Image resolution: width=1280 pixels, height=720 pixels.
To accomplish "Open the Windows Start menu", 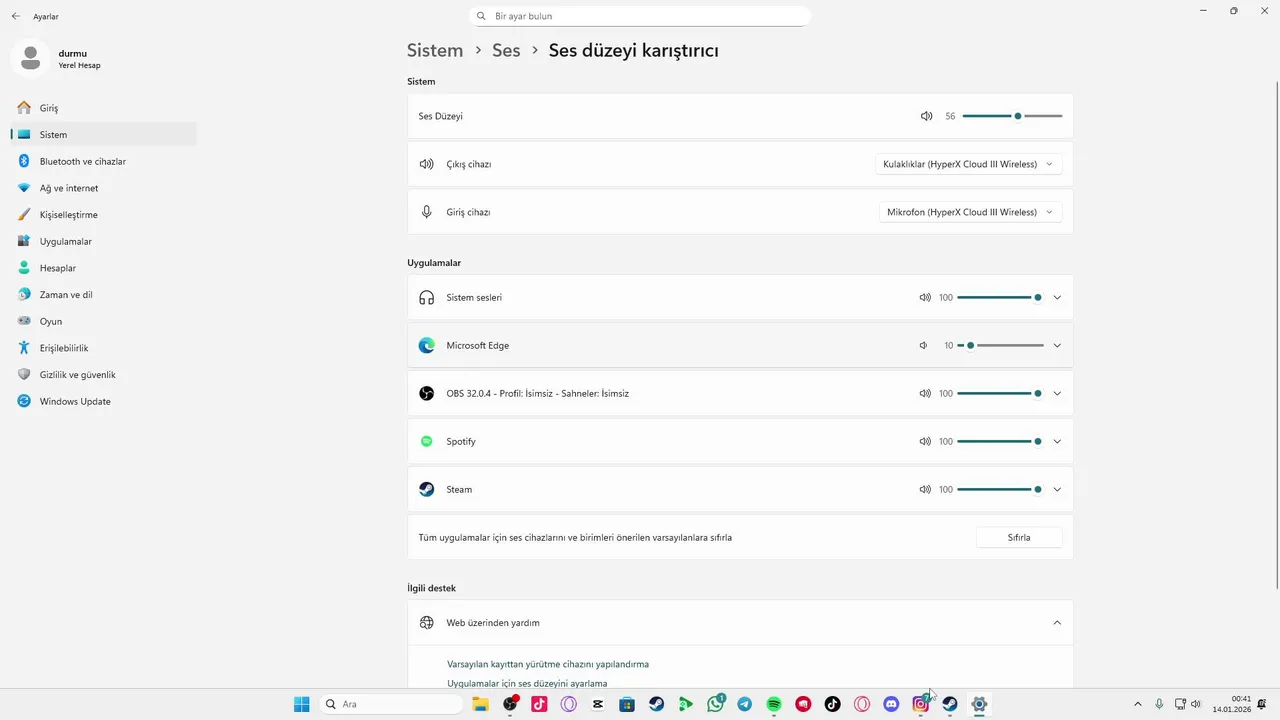I will click(x=302, y=704).
